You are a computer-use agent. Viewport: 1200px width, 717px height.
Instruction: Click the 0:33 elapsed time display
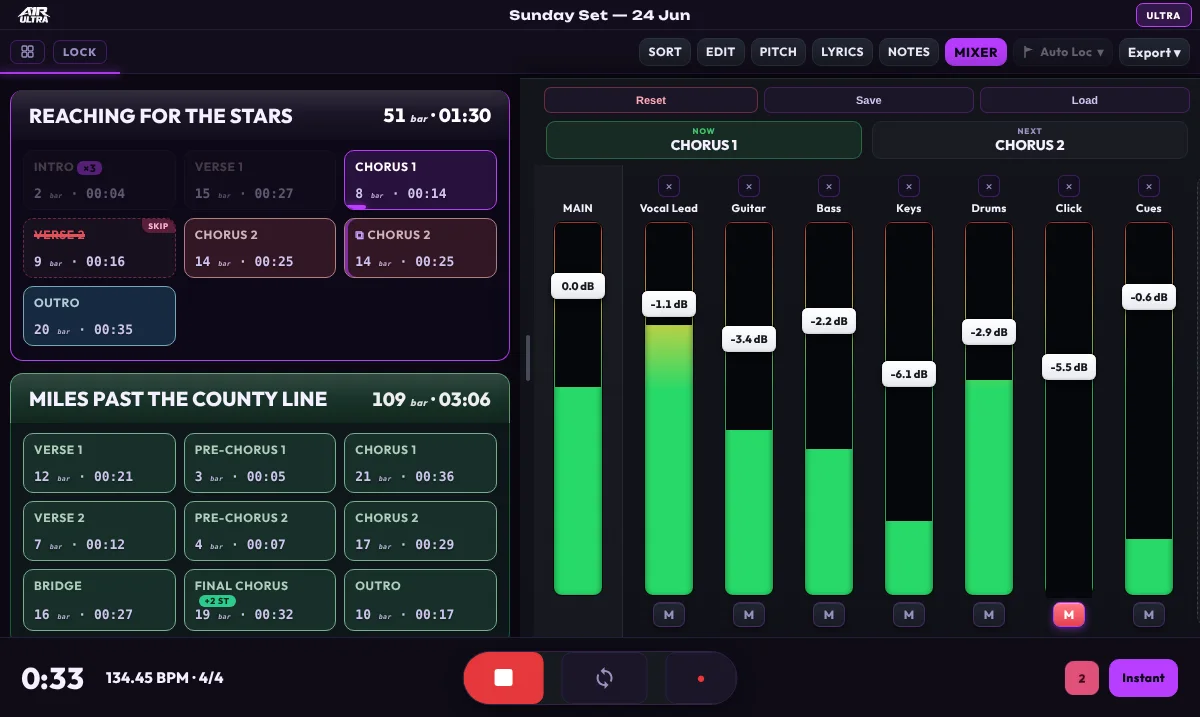point(52,678)
